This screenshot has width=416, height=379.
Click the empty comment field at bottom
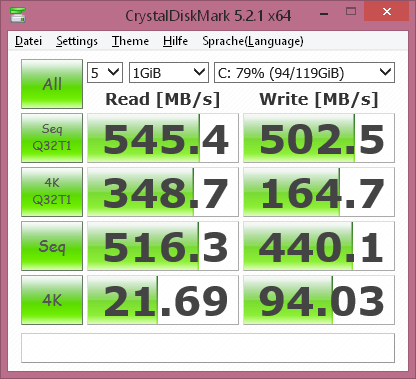[x=208, y=348]
